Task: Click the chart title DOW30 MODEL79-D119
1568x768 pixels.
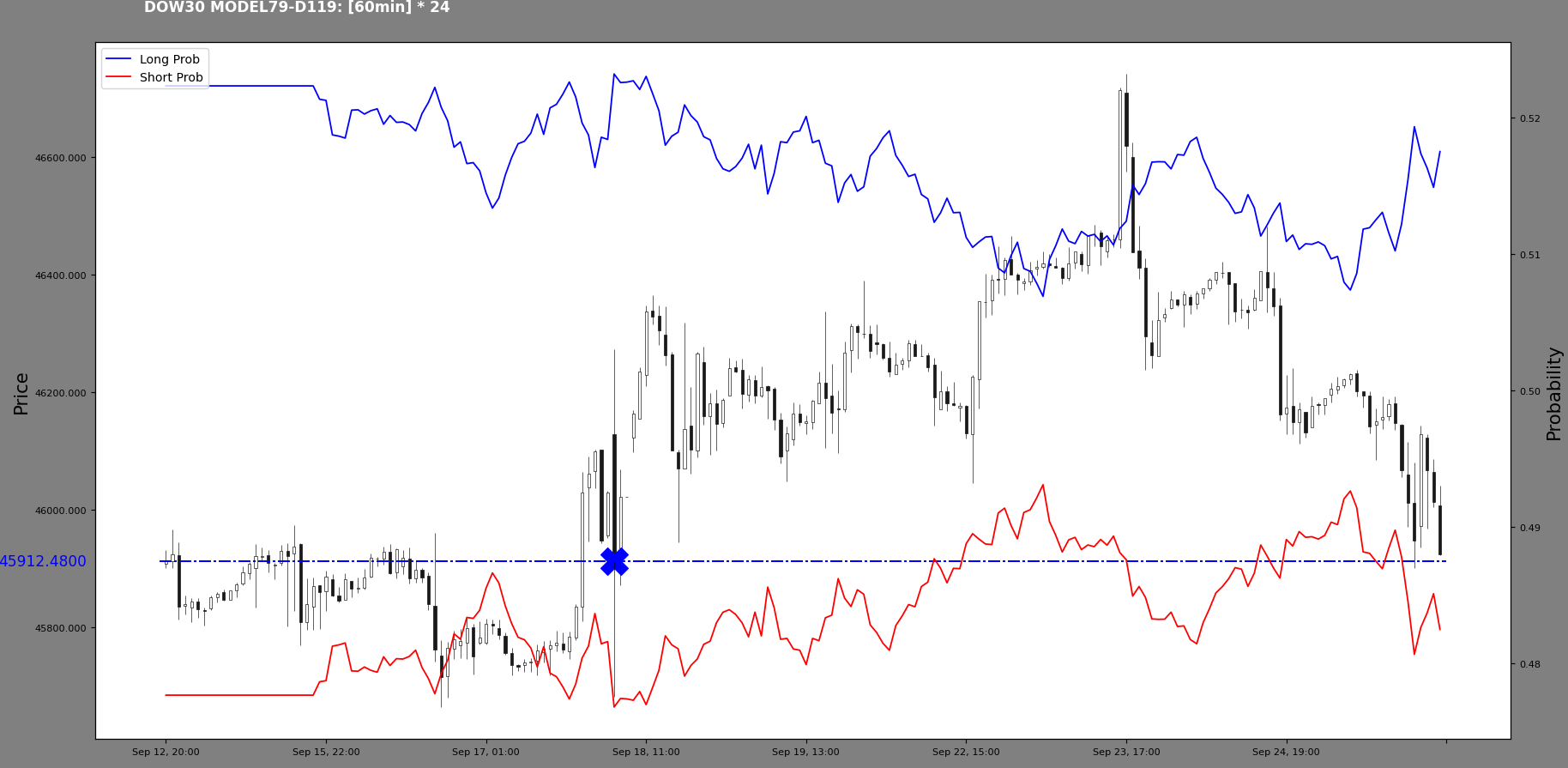Action: [x=296, y=8]
